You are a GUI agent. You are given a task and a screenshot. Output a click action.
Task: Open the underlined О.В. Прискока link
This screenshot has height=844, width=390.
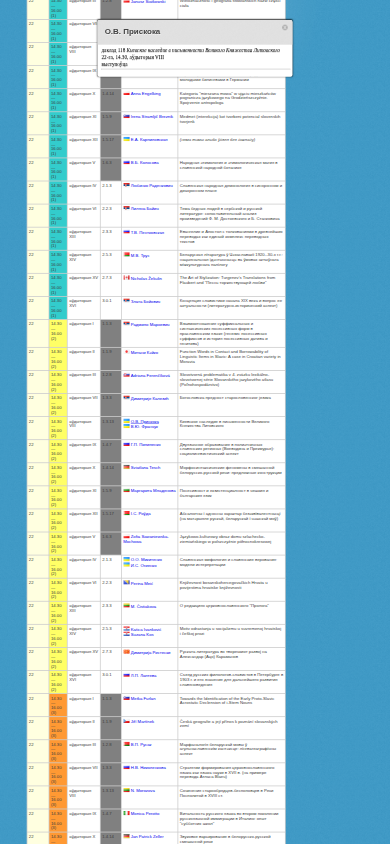coord(145,421)
